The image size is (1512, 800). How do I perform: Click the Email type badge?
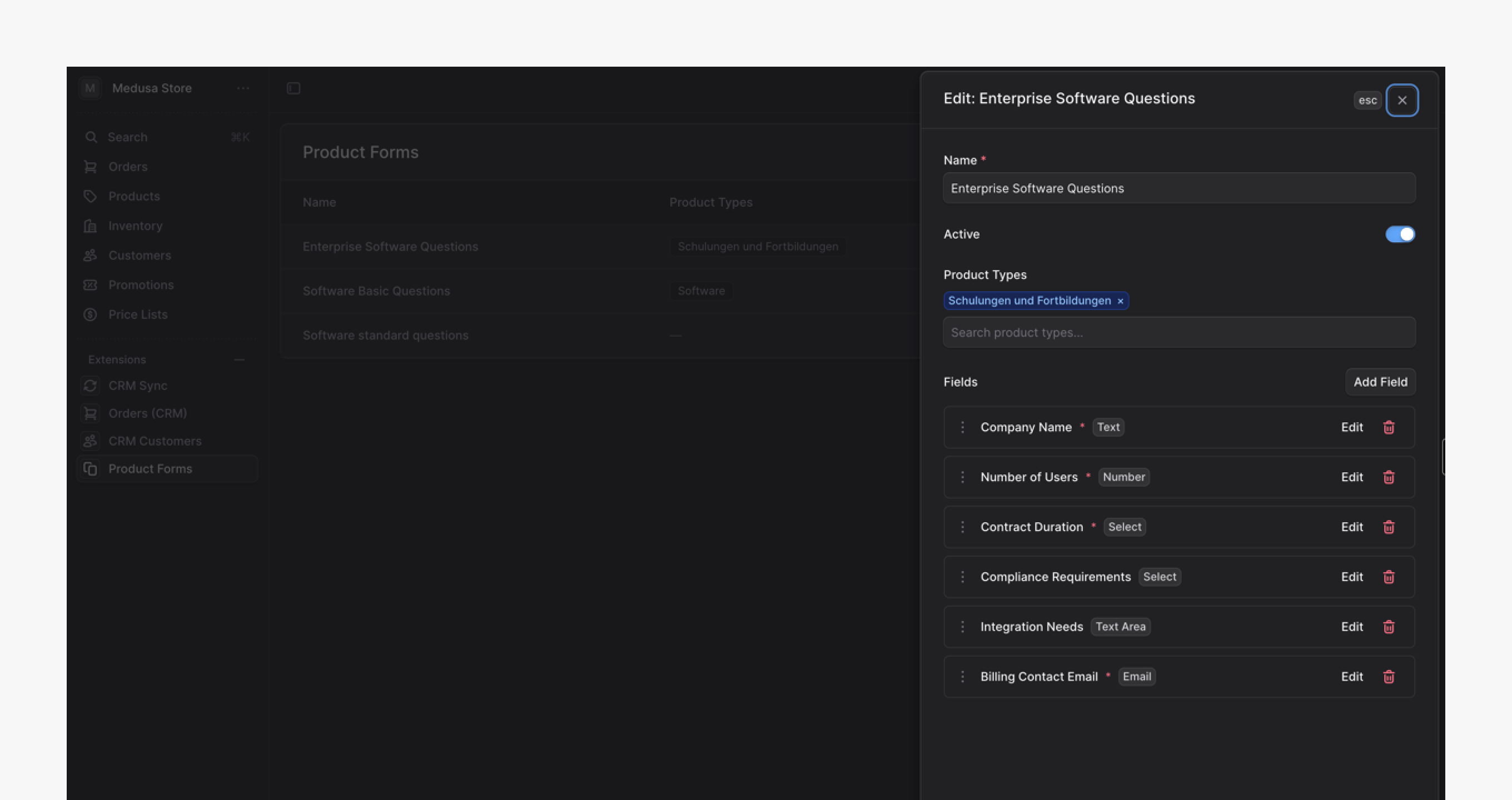click(x=1136, y=676)
